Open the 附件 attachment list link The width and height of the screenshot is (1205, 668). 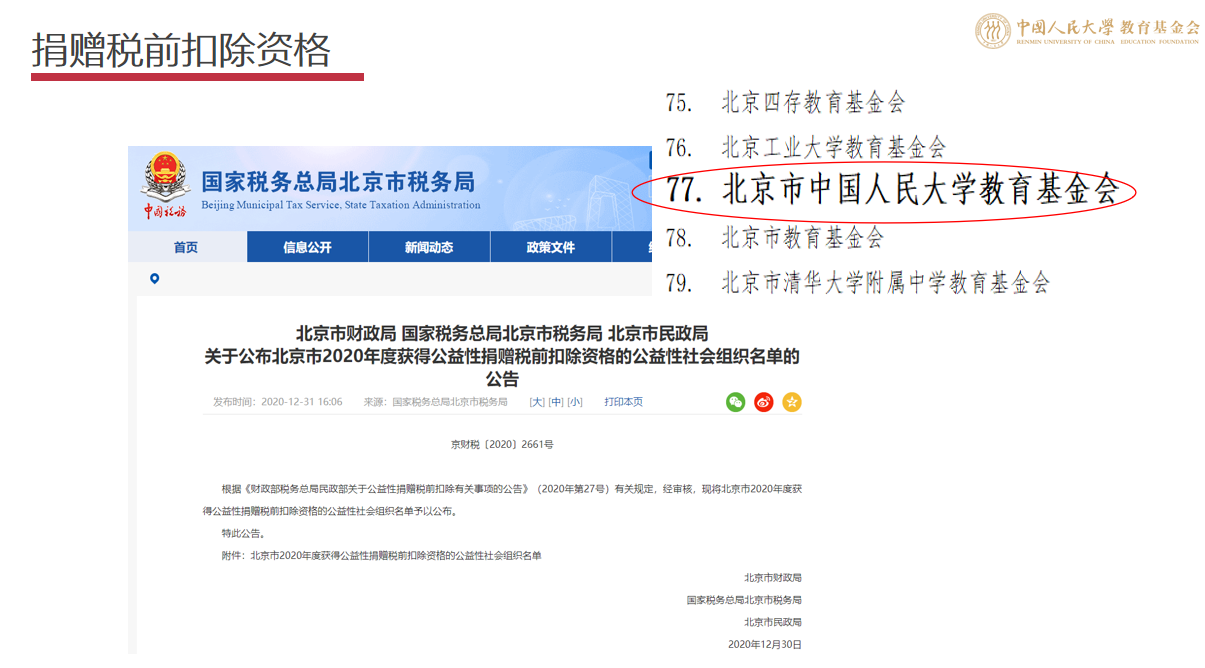tap(395, 555)
